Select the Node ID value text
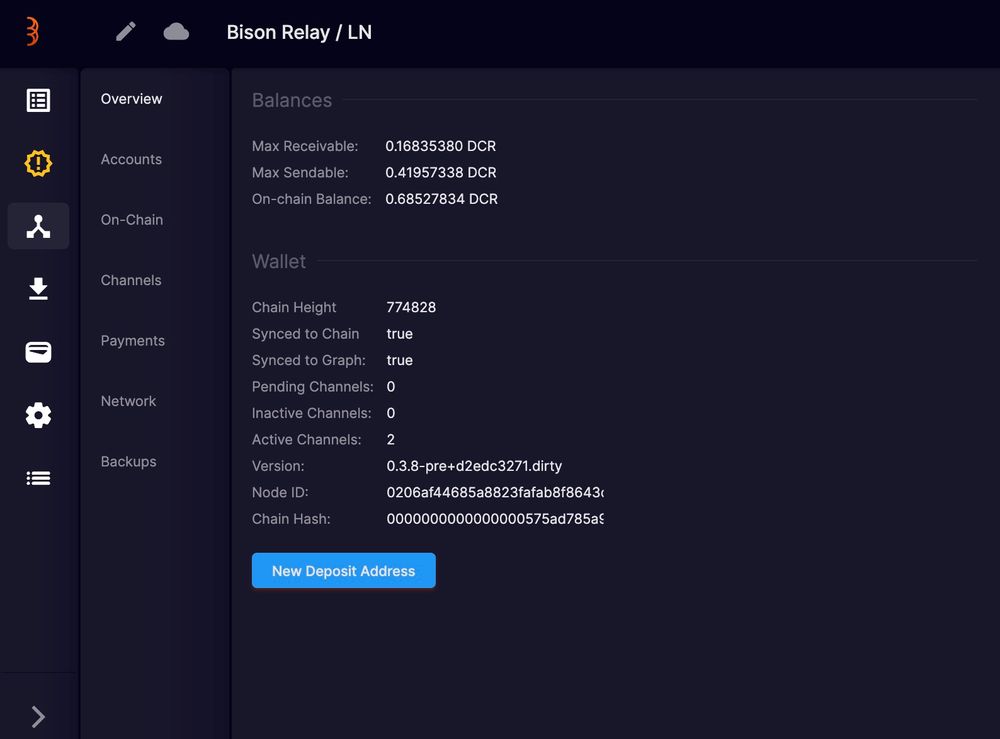The image size is (1000, 739). [495, 492]
